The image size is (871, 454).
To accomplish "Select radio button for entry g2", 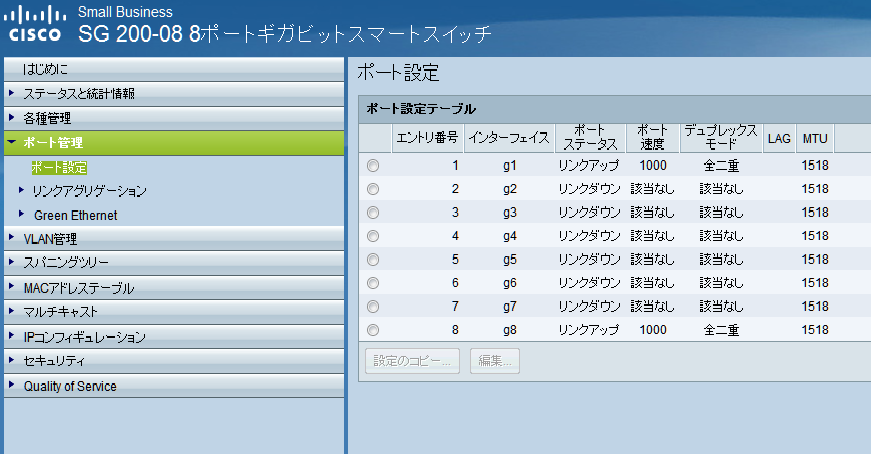I will (373, 189).
